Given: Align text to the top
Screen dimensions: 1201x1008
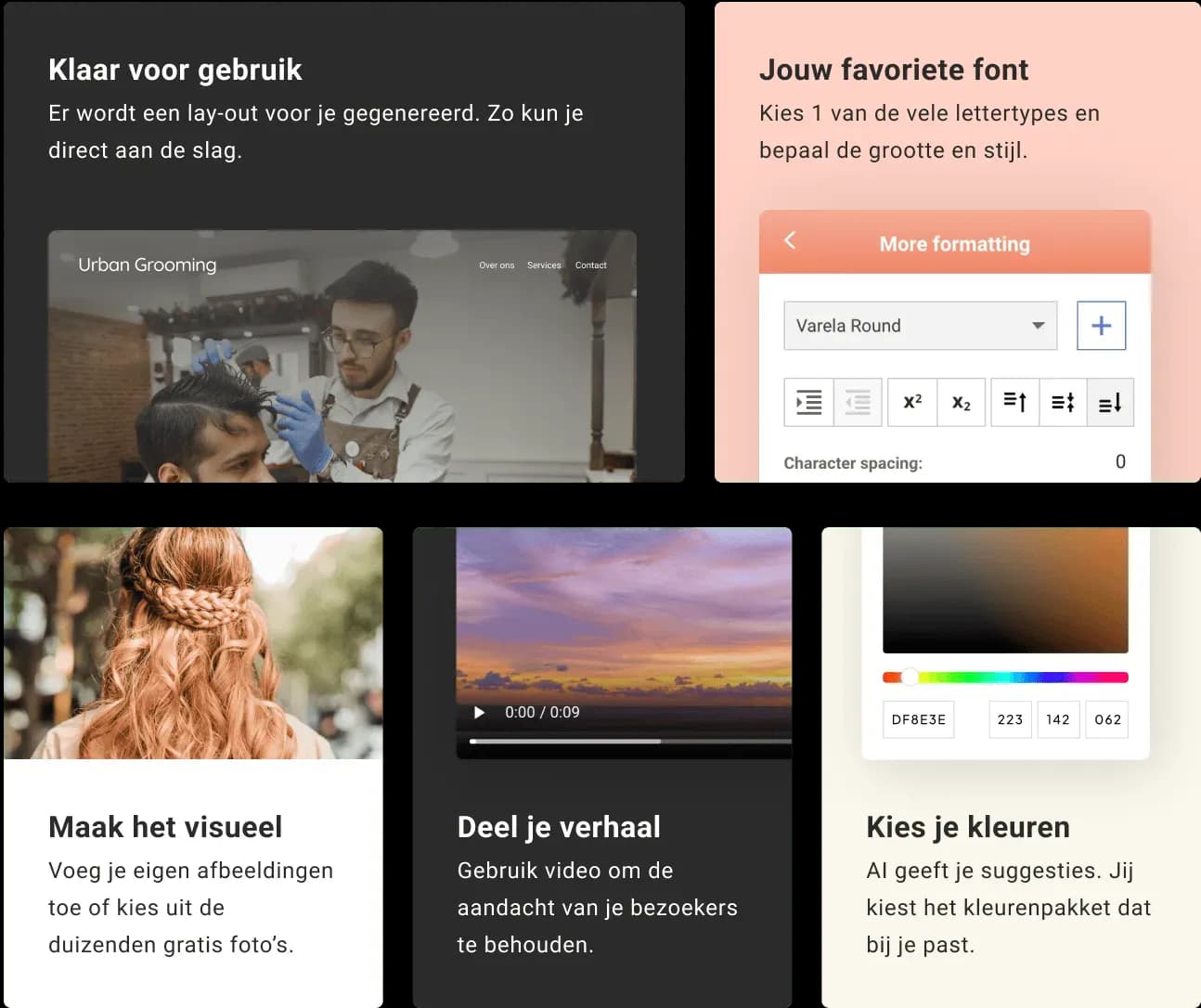Looking at the screenshot, I should point(1015,403).
